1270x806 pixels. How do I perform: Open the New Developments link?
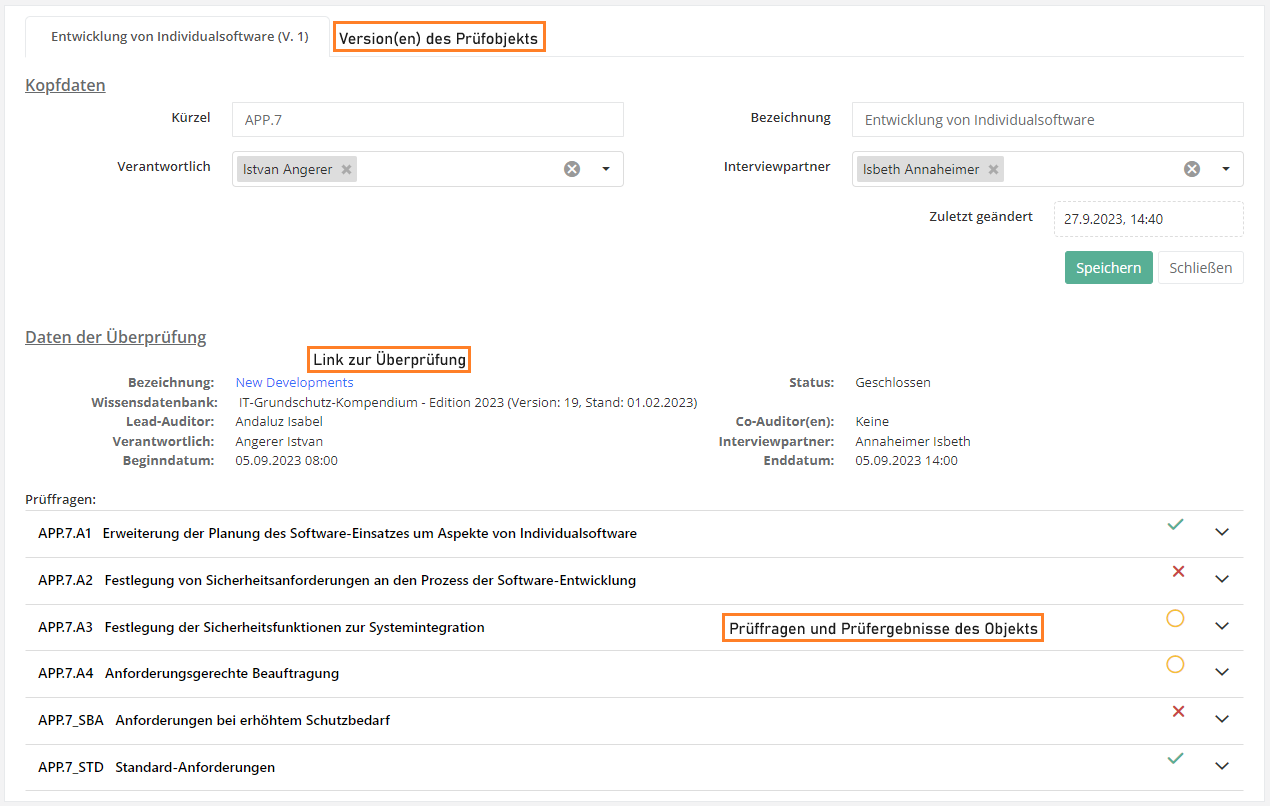294,382
